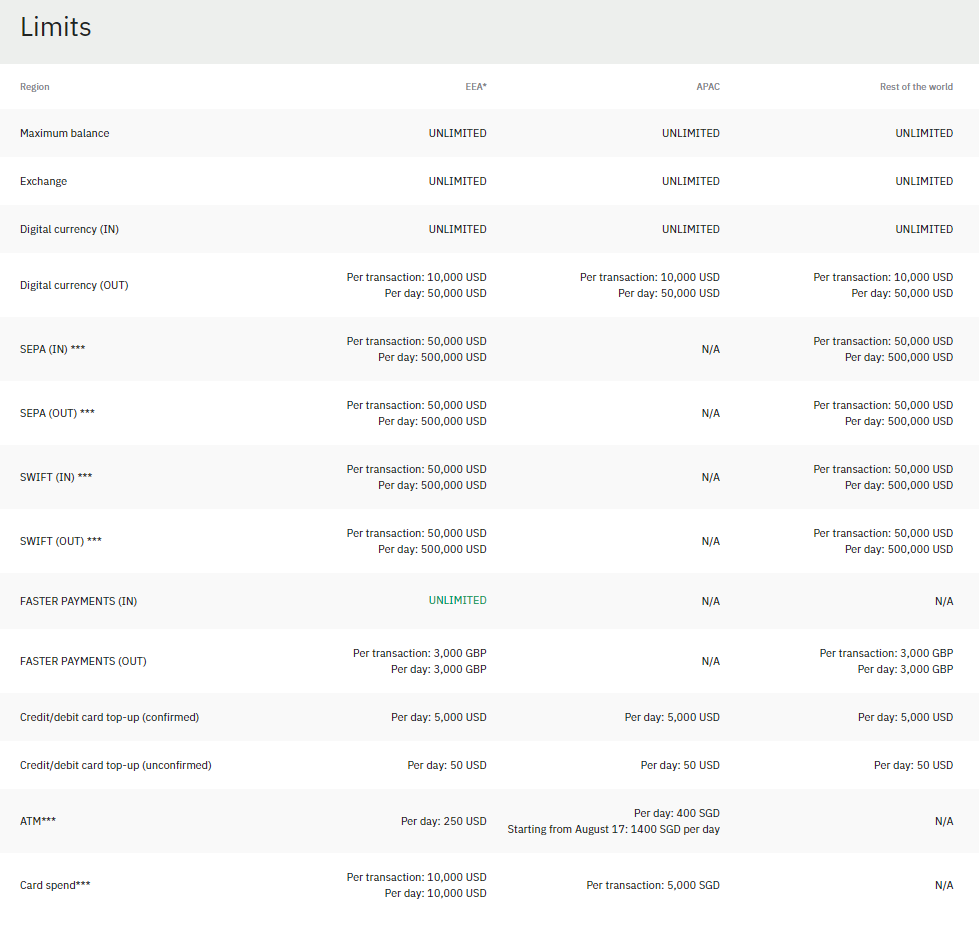Click Rest of world UNLIMITED in Exchange row
The width and height of the screenshot is (979, 931).
[924, 181]
